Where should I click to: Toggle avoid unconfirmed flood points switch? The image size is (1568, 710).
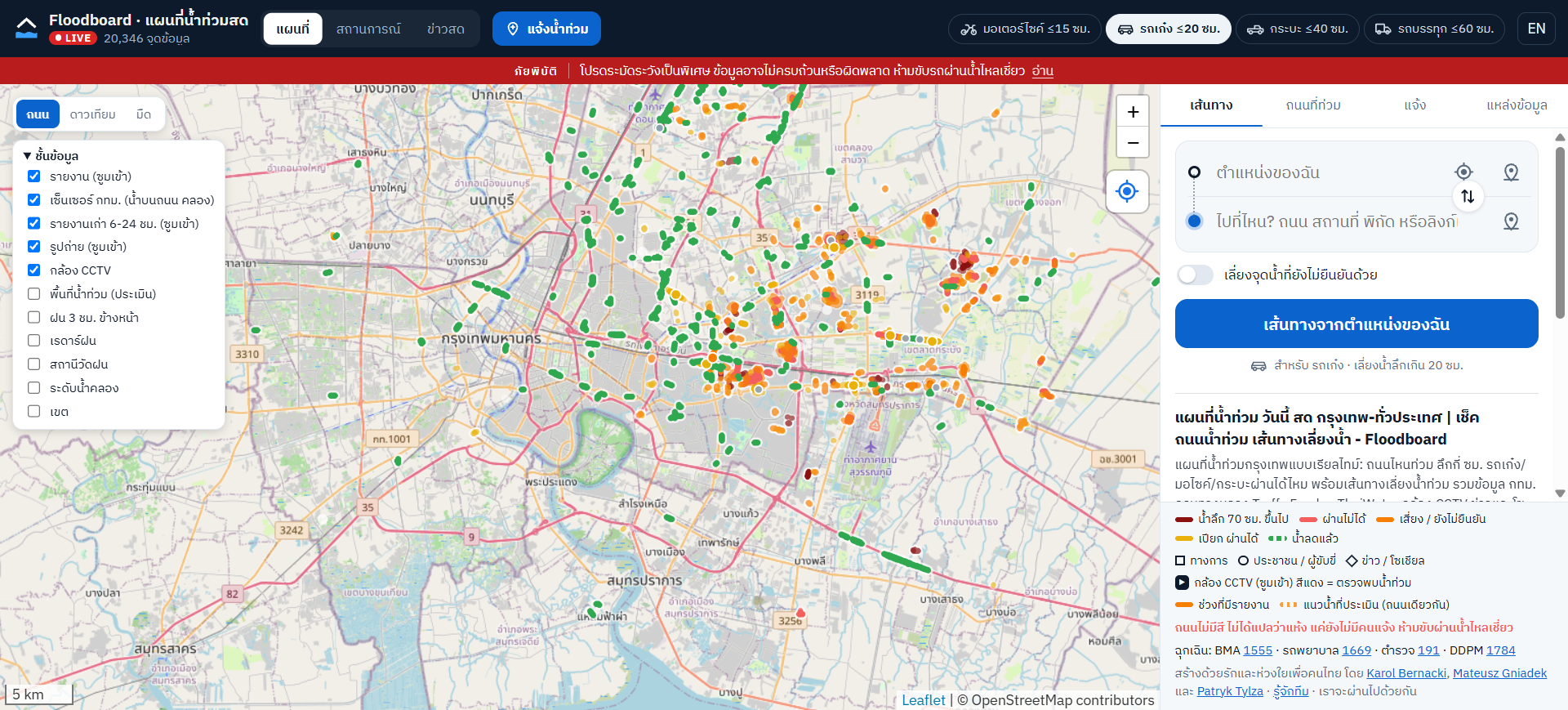point(1195,275)
